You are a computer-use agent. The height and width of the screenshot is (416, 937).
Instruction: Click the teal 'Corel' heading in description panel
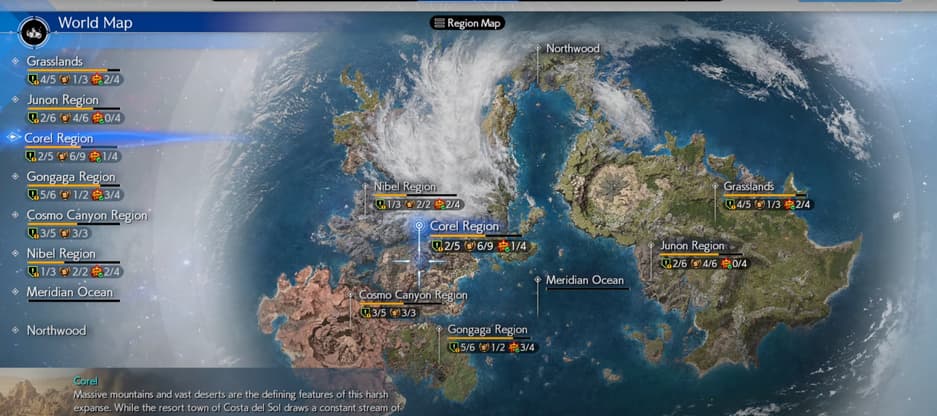click(85, 381)
